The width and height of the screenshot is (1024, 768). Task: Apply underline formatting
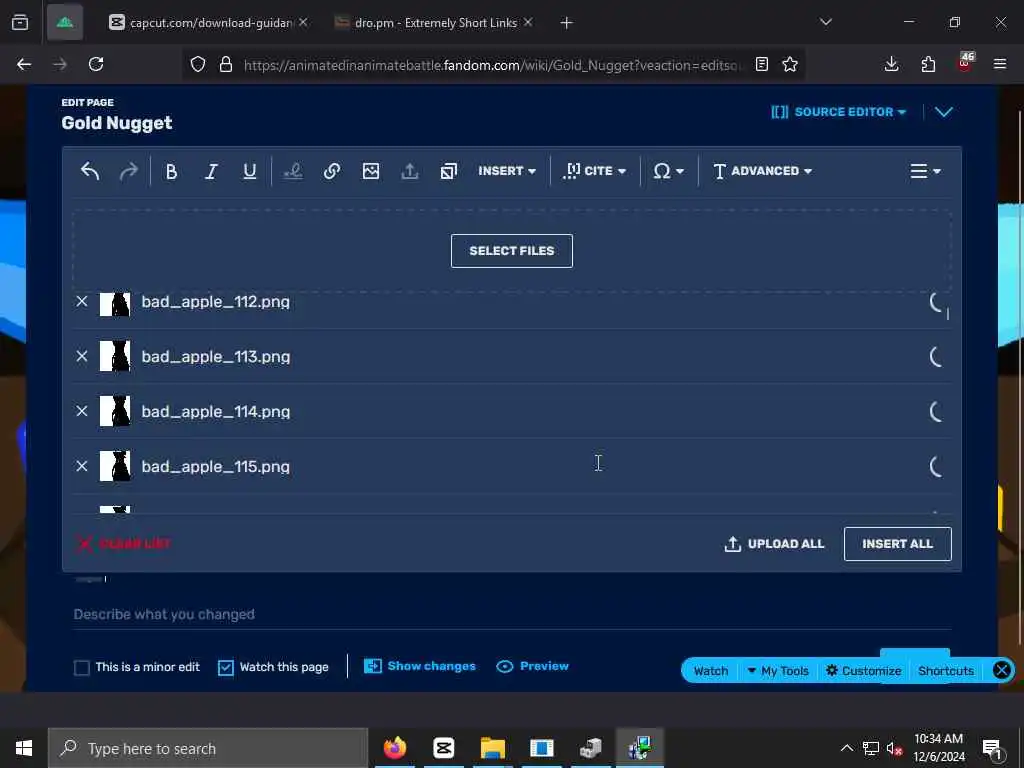click(x=249, y=171)
